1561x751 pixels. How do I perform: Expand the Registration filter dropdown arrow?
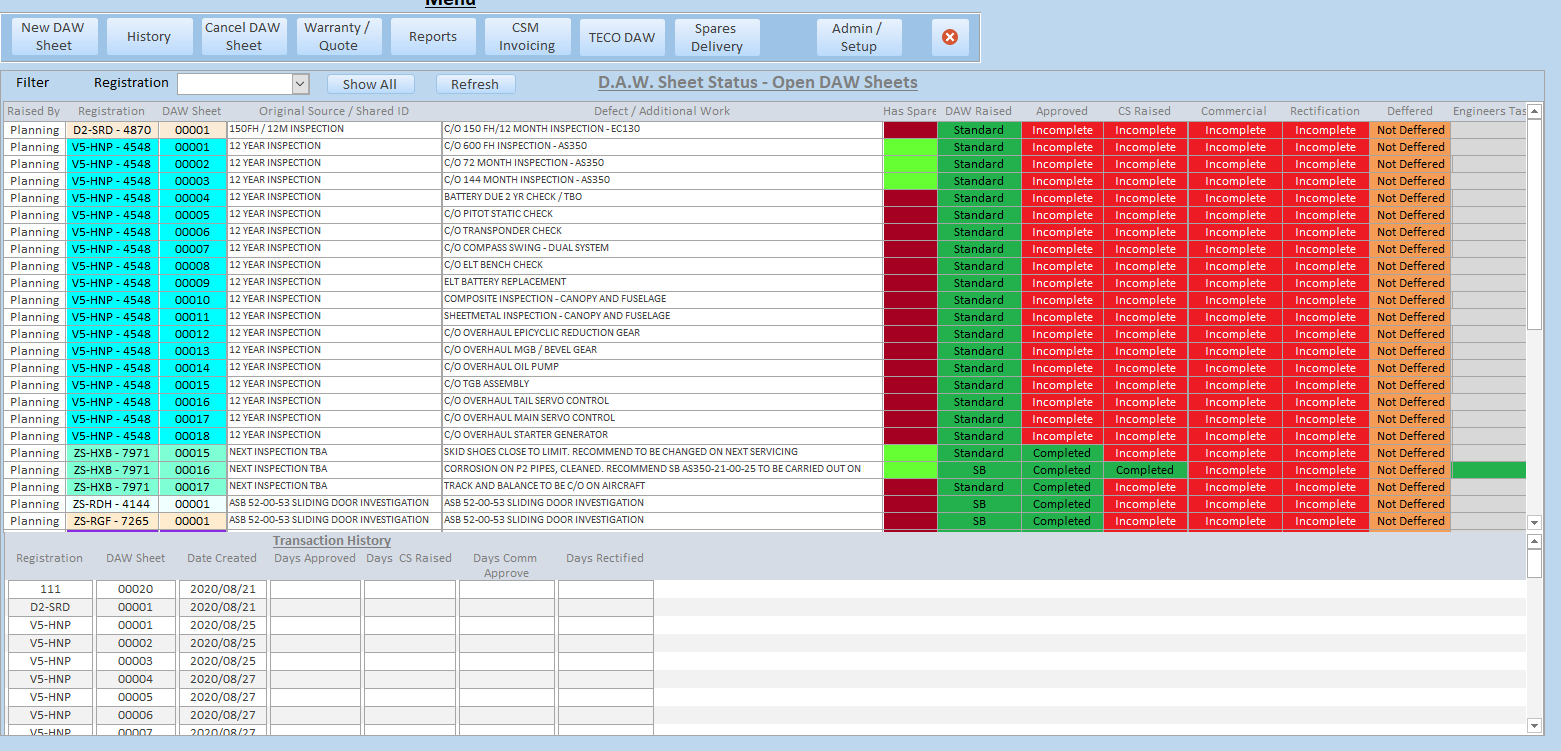pyautogui.click(x=300, y=84)
